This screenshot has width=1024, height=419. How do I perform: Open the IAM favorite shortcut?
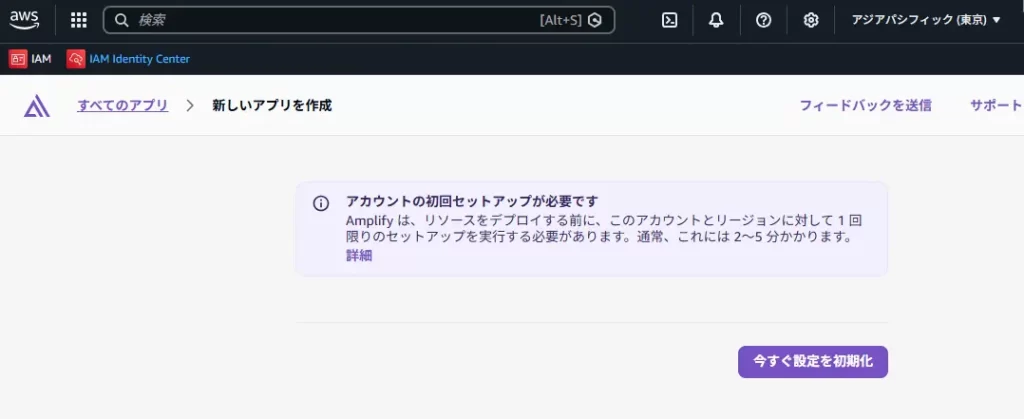[30, 59]
